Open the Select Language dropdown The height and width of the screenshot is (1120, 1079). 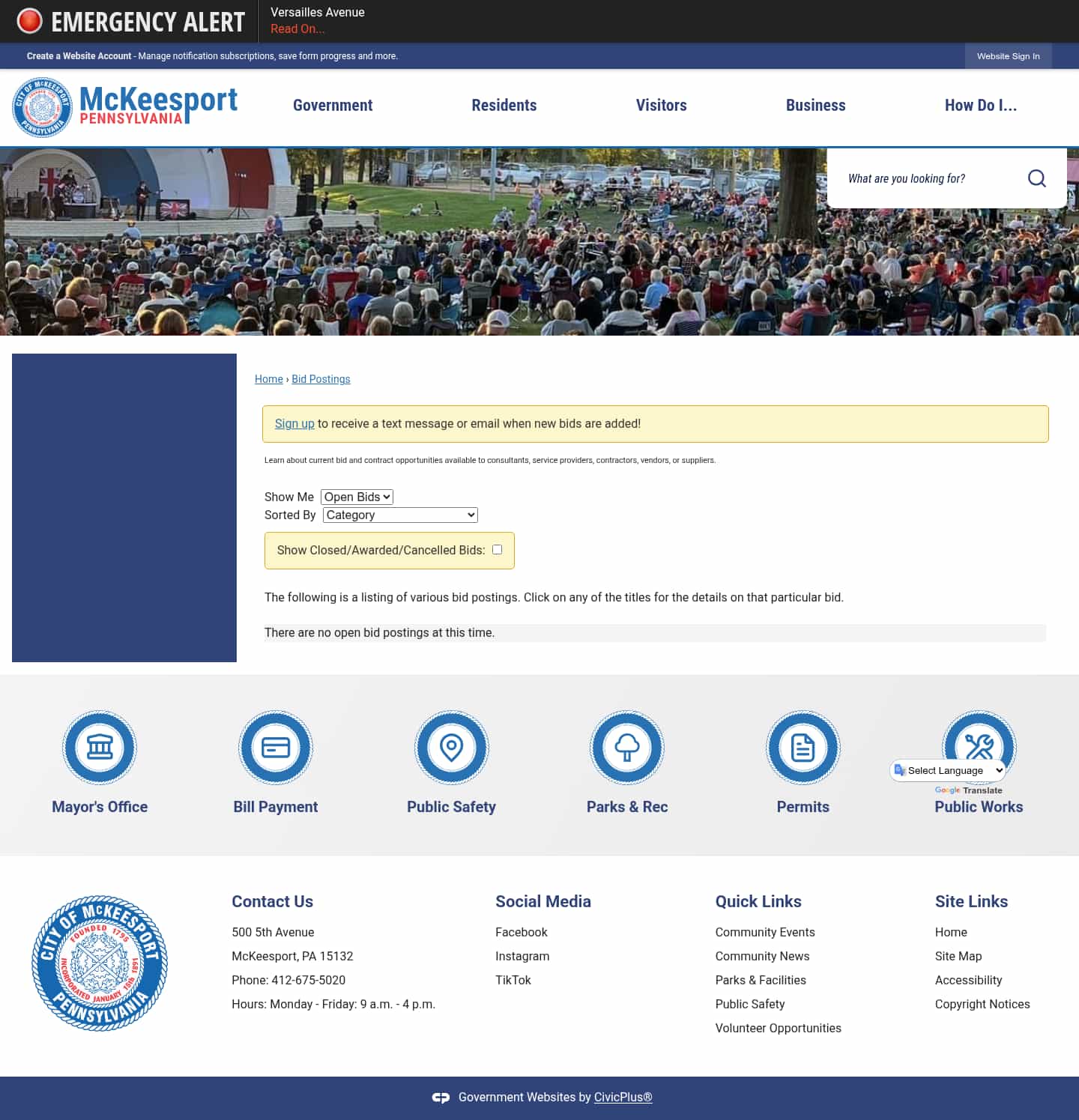click(x=948, y=770)
